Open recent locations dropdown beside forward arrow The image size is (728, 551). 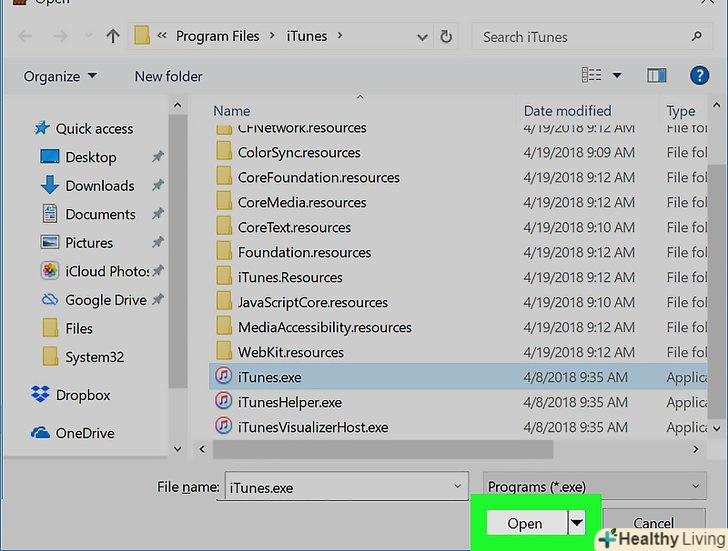click(x=88, y=36)
